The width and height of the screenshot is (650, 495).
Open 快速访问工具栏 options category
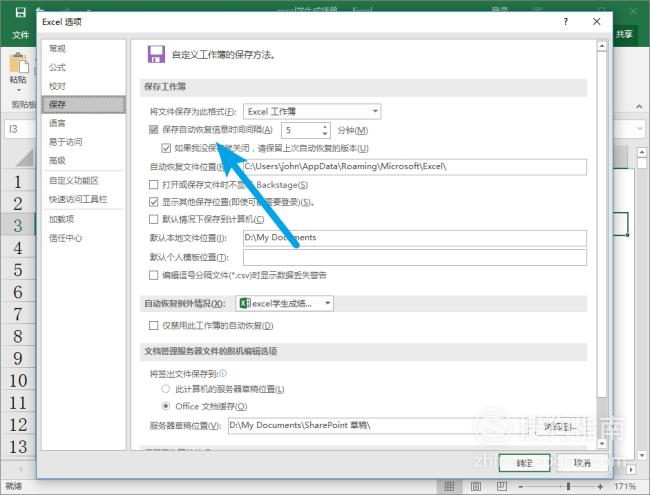tap(84, 199)
